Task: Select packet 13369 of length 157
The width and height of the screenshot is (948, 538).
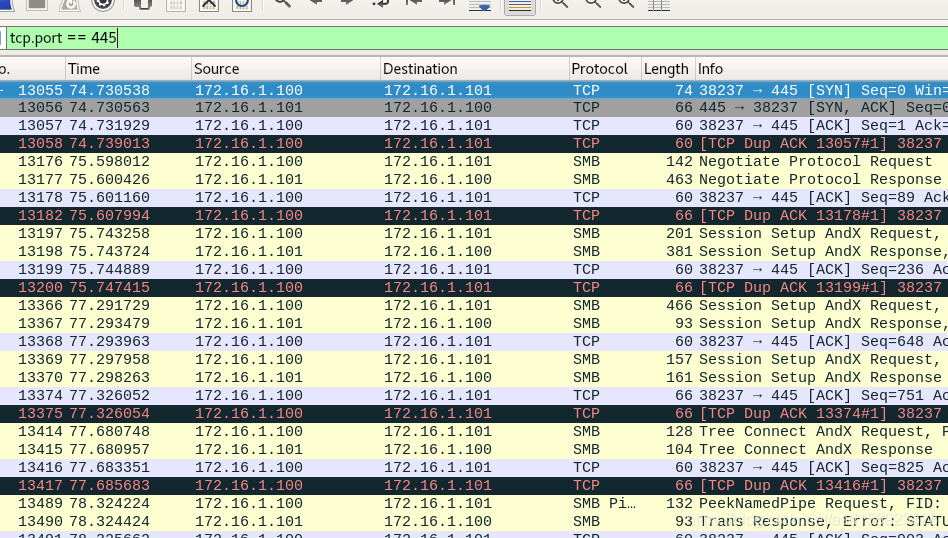Action: [x=474, y=360]
